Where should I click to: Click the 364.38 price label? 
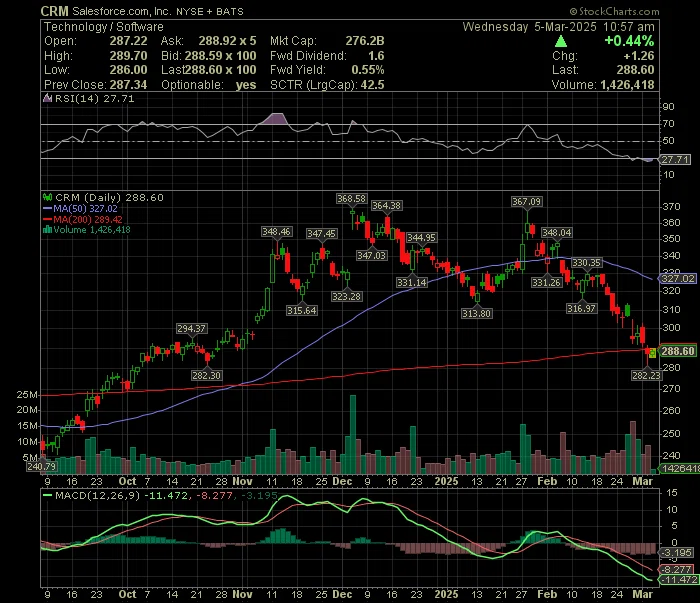point(387,206)
